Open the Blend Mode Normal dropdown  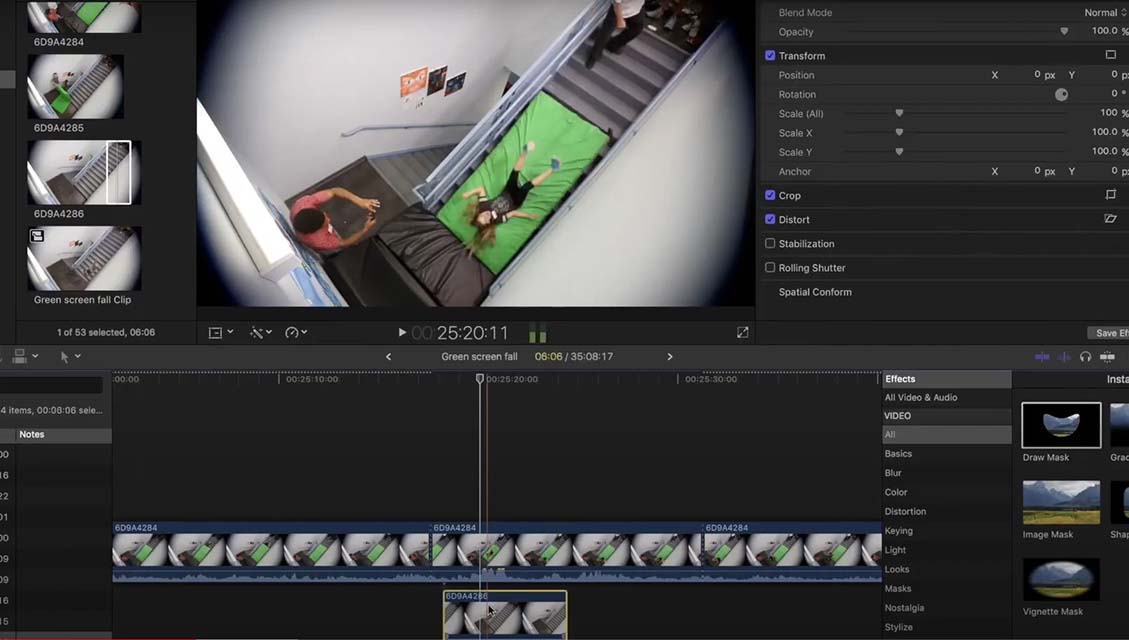click(1105, 13)
